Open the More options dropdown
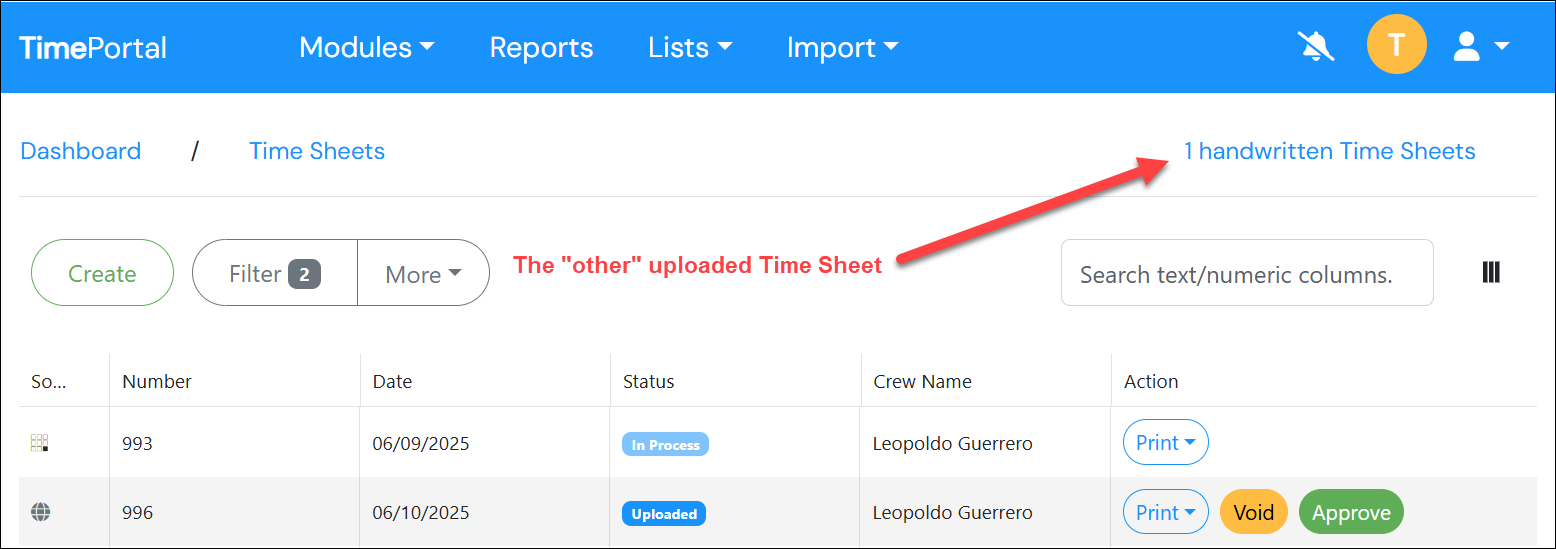Image resolution: width=1556 pixels, height=549 pixels. click(423, 273)
